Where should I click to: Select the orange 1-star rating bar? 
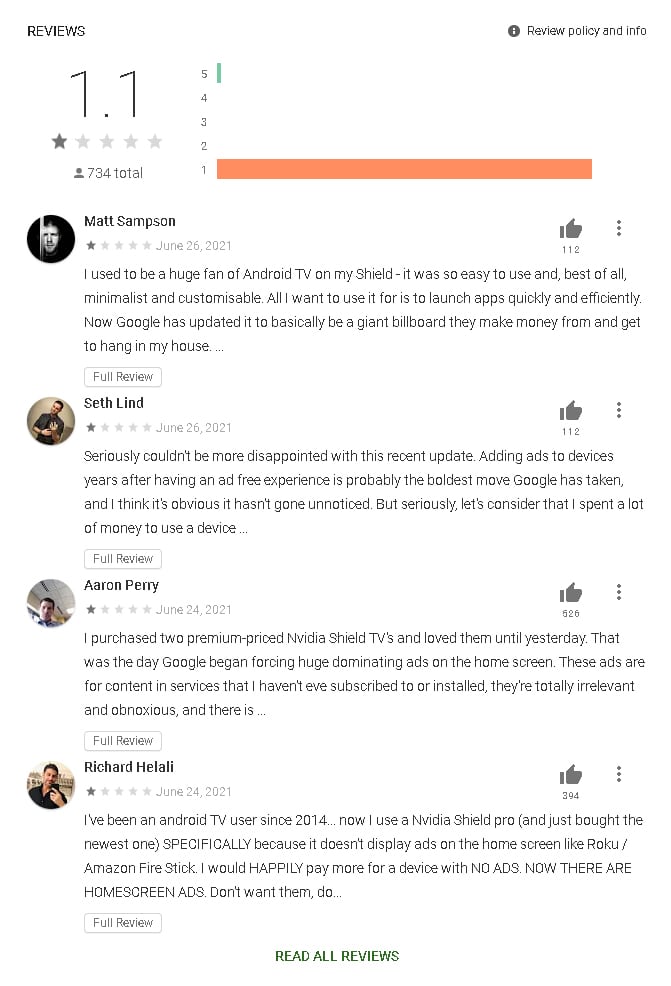pyautogui.click(x=404, y=169)
